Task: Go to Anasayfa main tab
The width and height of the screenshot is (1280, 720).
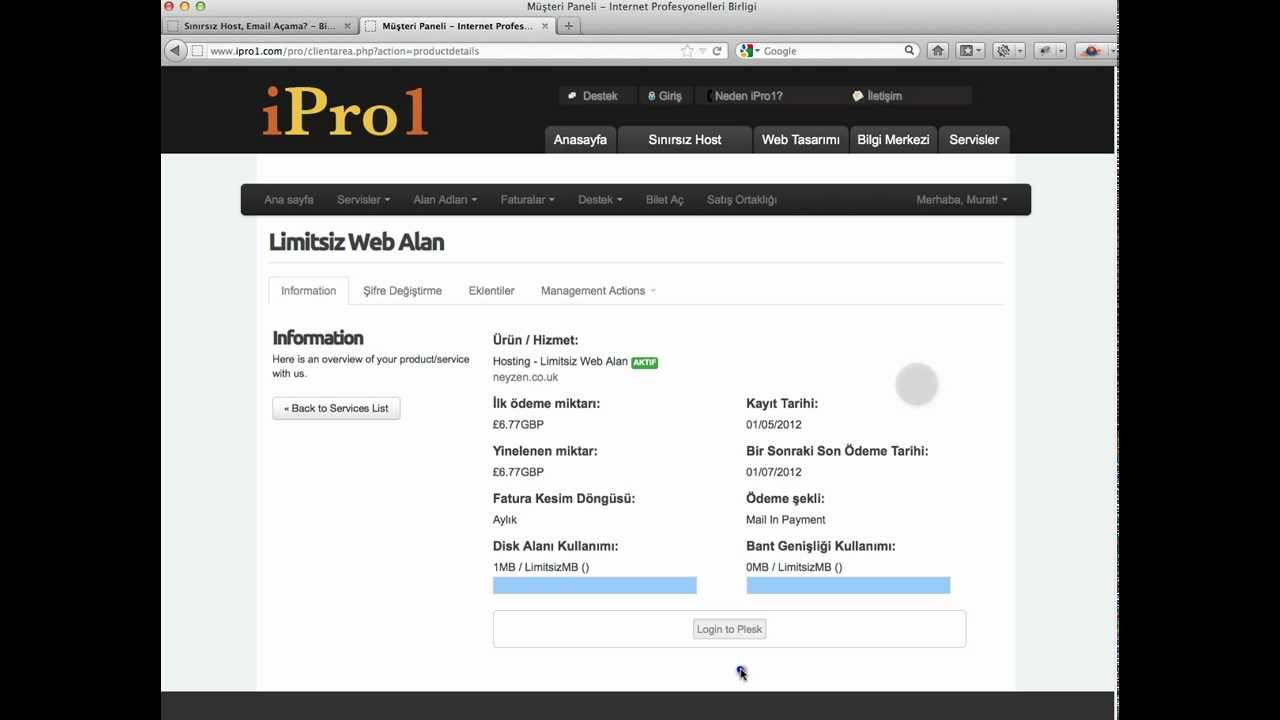Action: click(580, 140)
